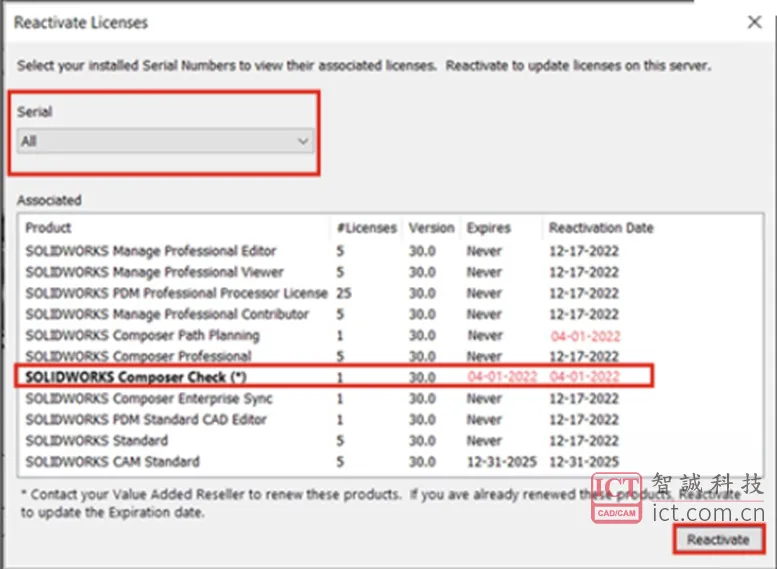Screen dimensions: 777x569
Task: Click the Serial label
Action: (34, 112)
